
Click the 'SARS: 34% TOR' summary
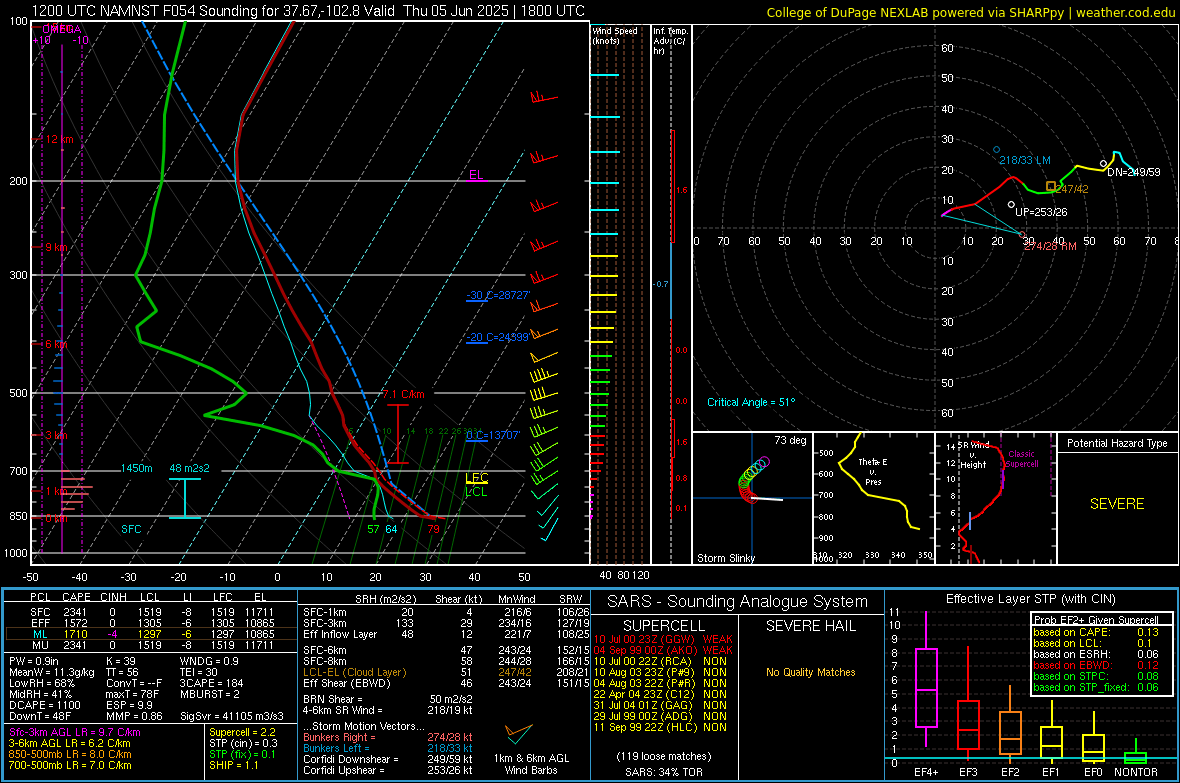[x=663, y=772]
